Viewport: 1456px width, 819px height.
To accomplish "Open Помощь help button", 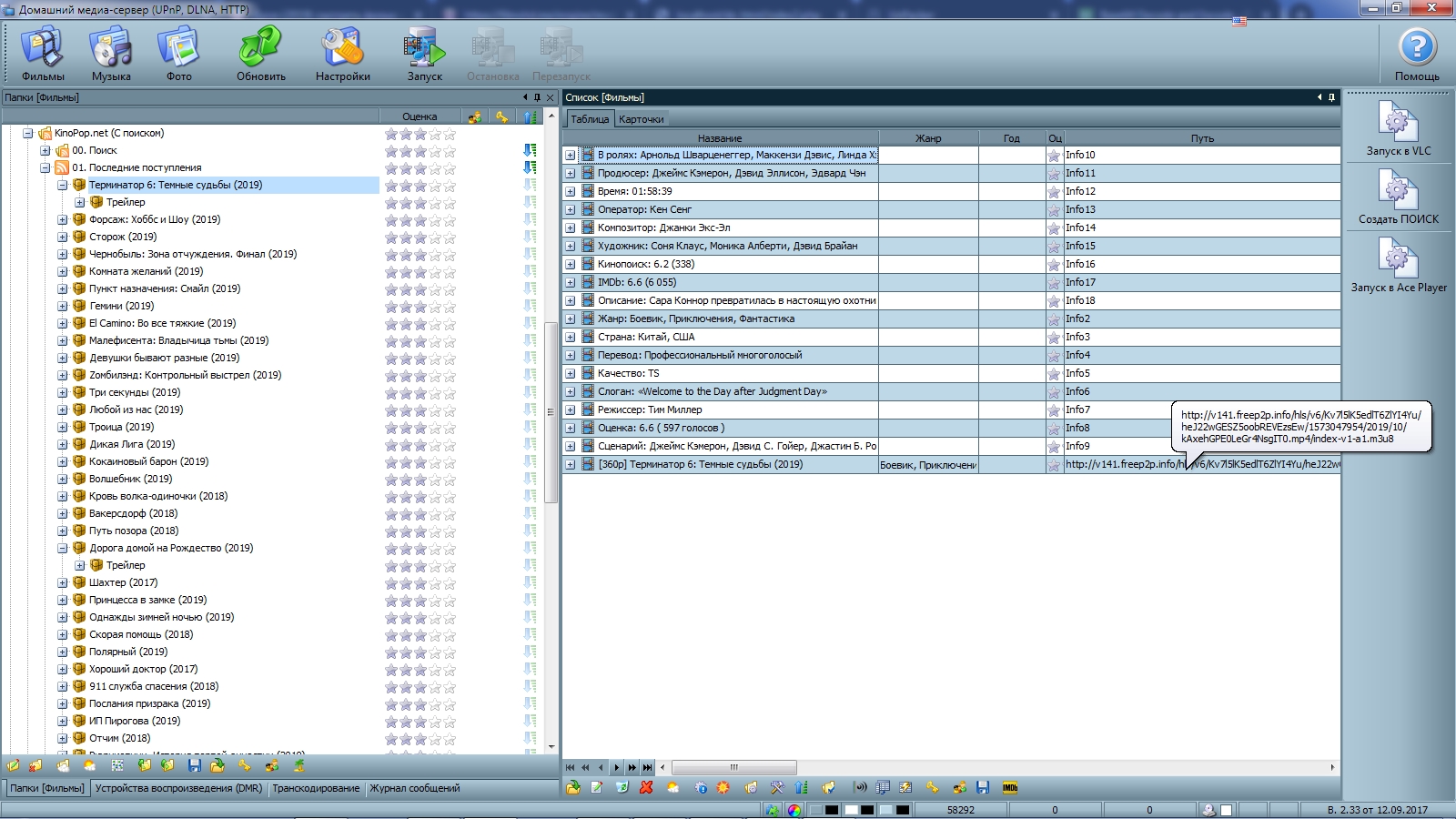I will 1417,53.
